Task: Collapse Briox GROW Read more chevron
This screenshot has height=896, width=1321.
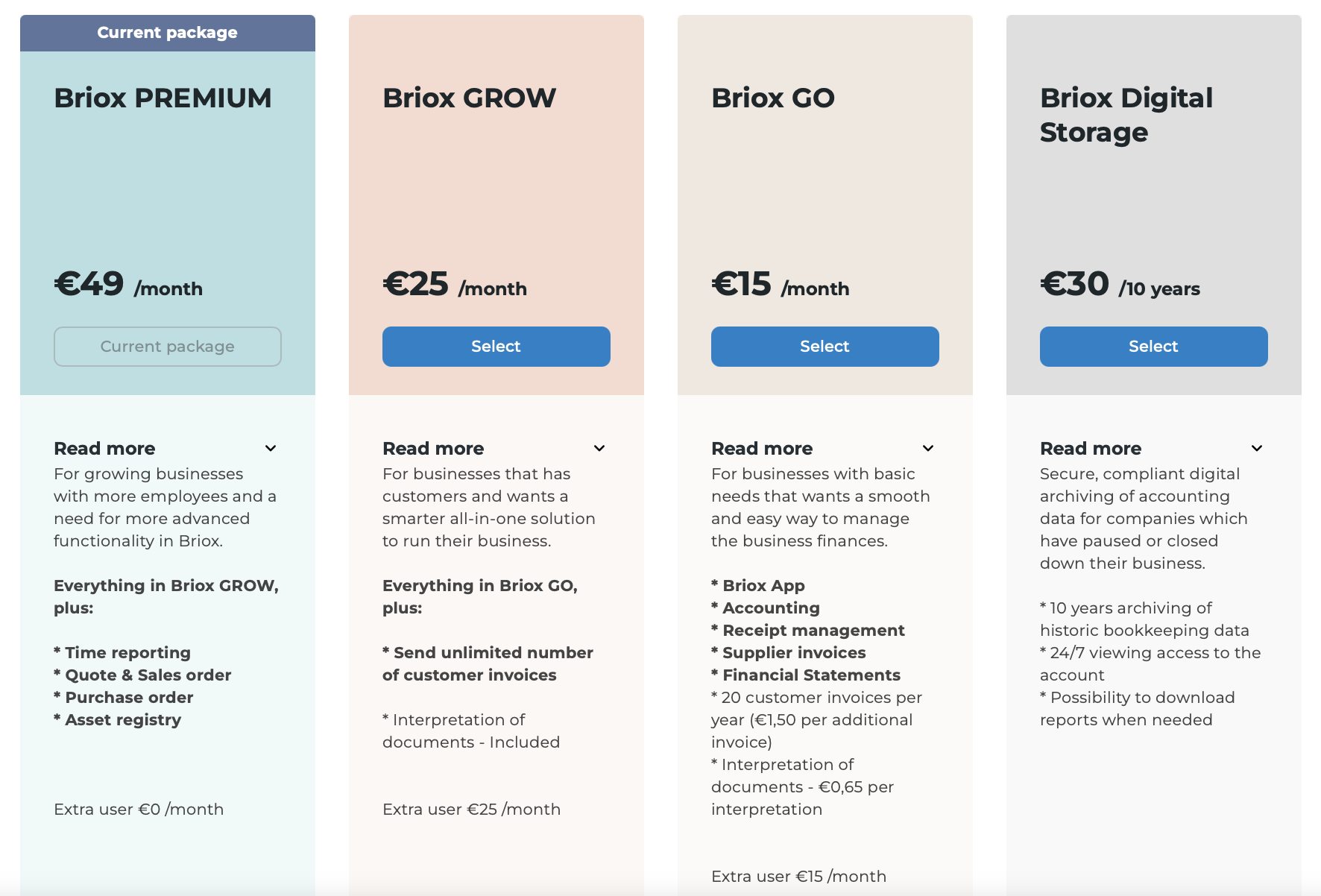Action: click(599, 448)
